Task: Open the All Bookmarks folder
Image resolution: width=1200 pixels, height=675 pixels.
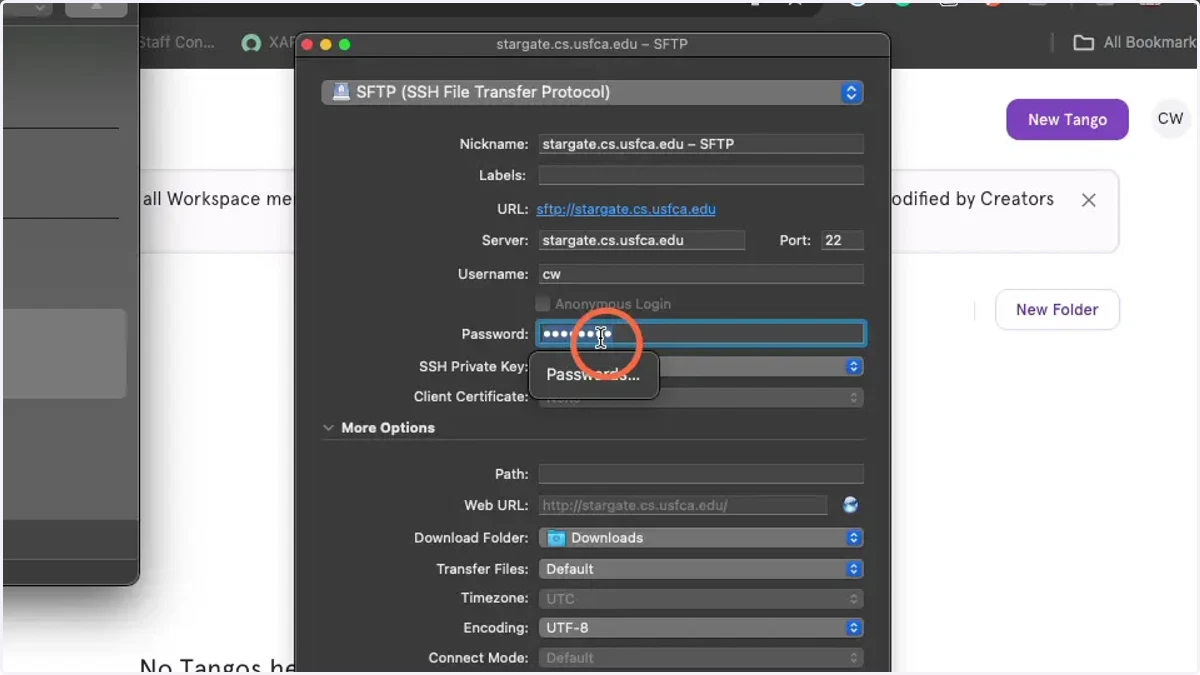Action: 1135,42
